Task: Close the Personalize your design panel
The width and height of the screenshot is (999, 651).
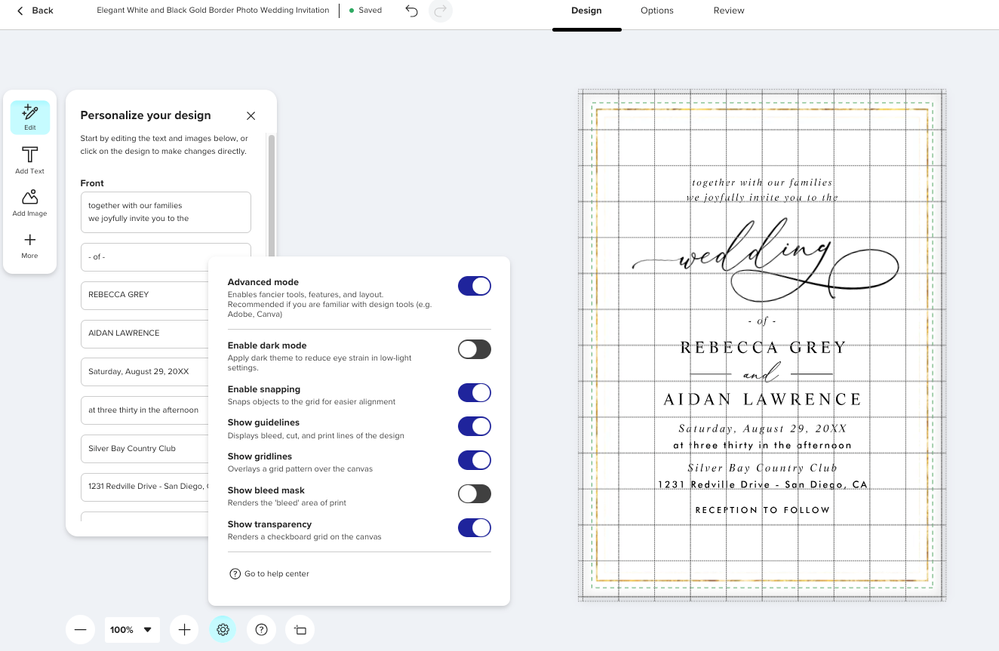Action: click(x=251, y=116)
